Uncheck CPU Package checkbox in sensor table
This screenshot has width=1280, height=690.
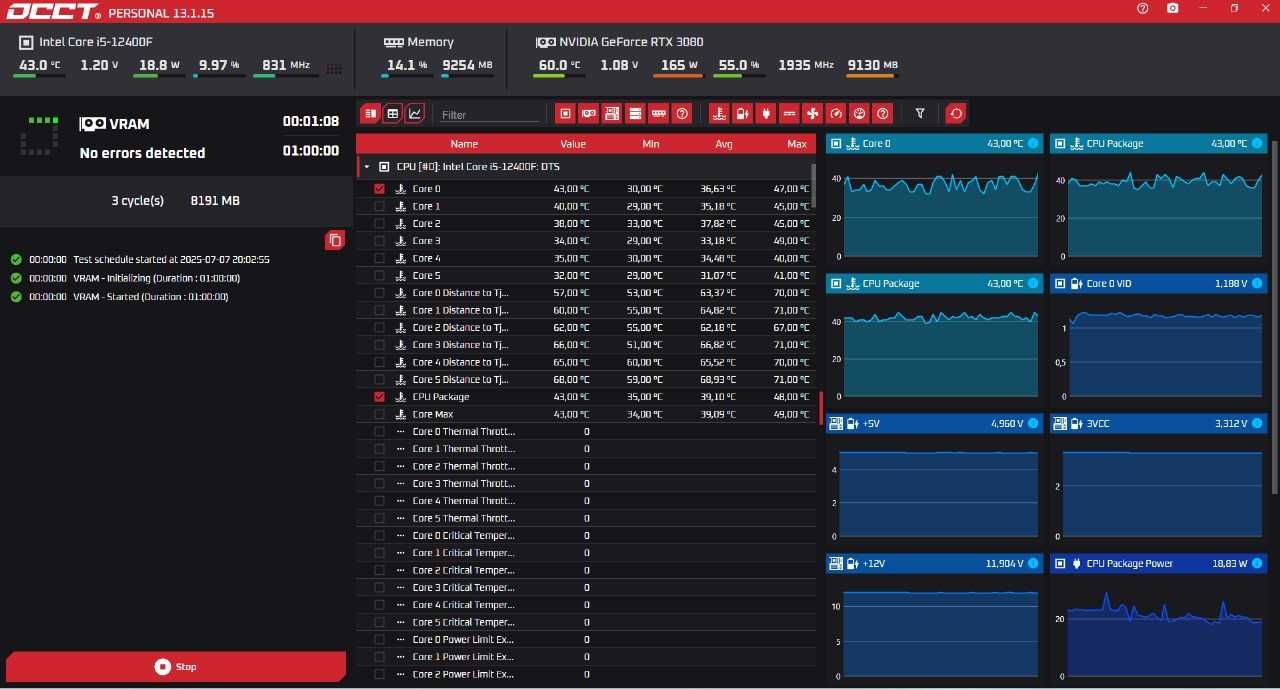pyautogui.click(x=379, y=396)
